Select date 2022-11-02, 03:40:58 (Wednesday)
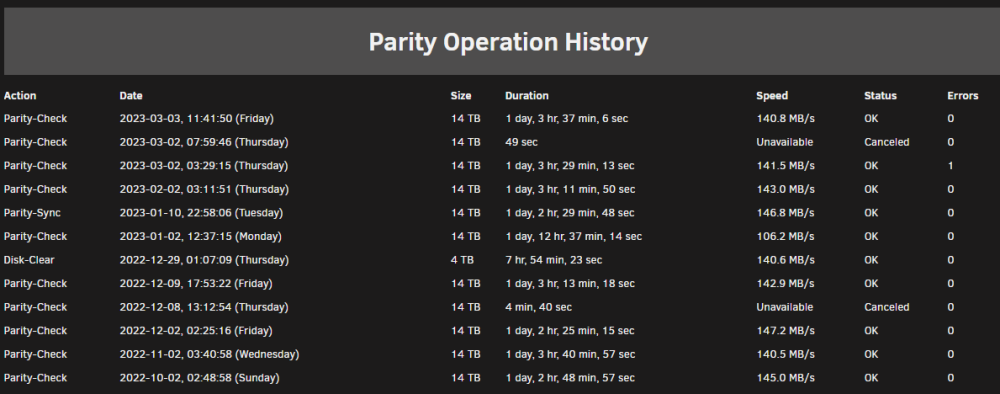The width and height of the screenshot is (1000, 394). (x=209, y=354)
